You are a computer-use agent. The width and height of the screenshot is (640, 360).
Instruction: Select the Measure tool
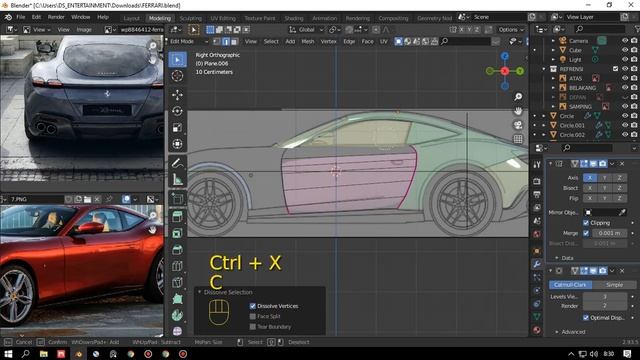[x=177, y=180]
